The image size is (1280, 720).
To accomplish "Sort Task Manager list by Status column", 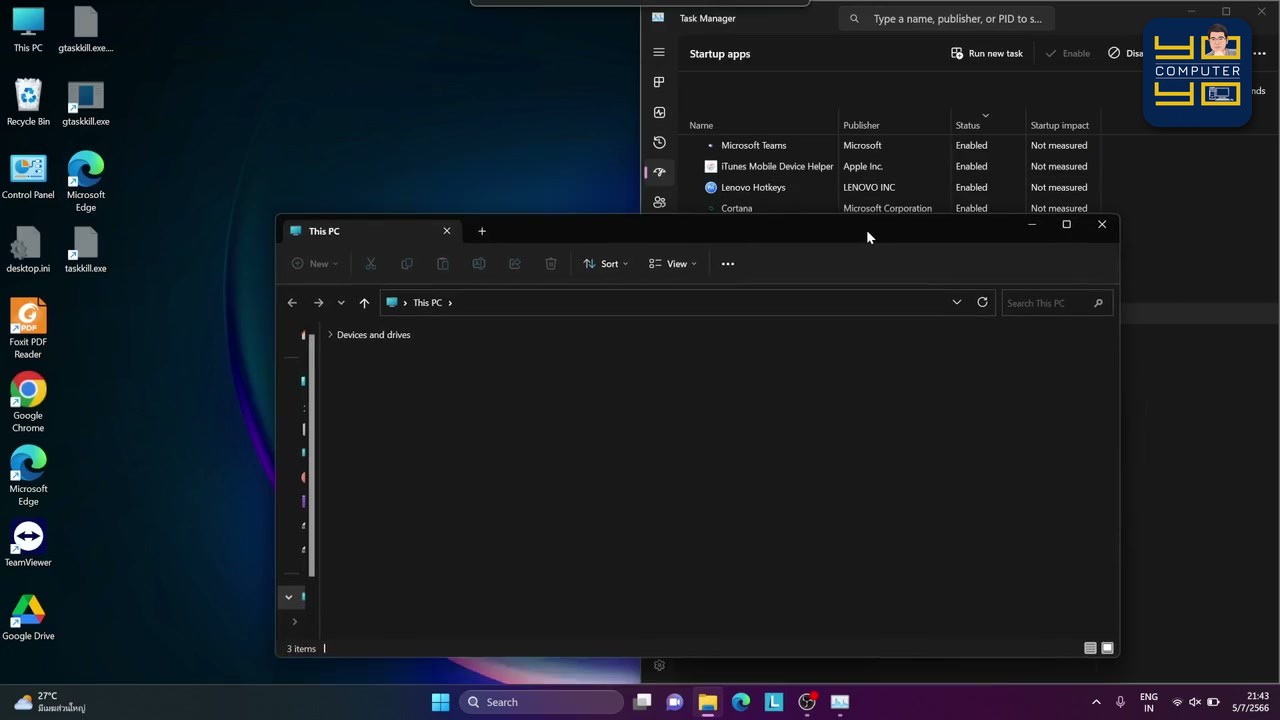I will coord(967,125).
